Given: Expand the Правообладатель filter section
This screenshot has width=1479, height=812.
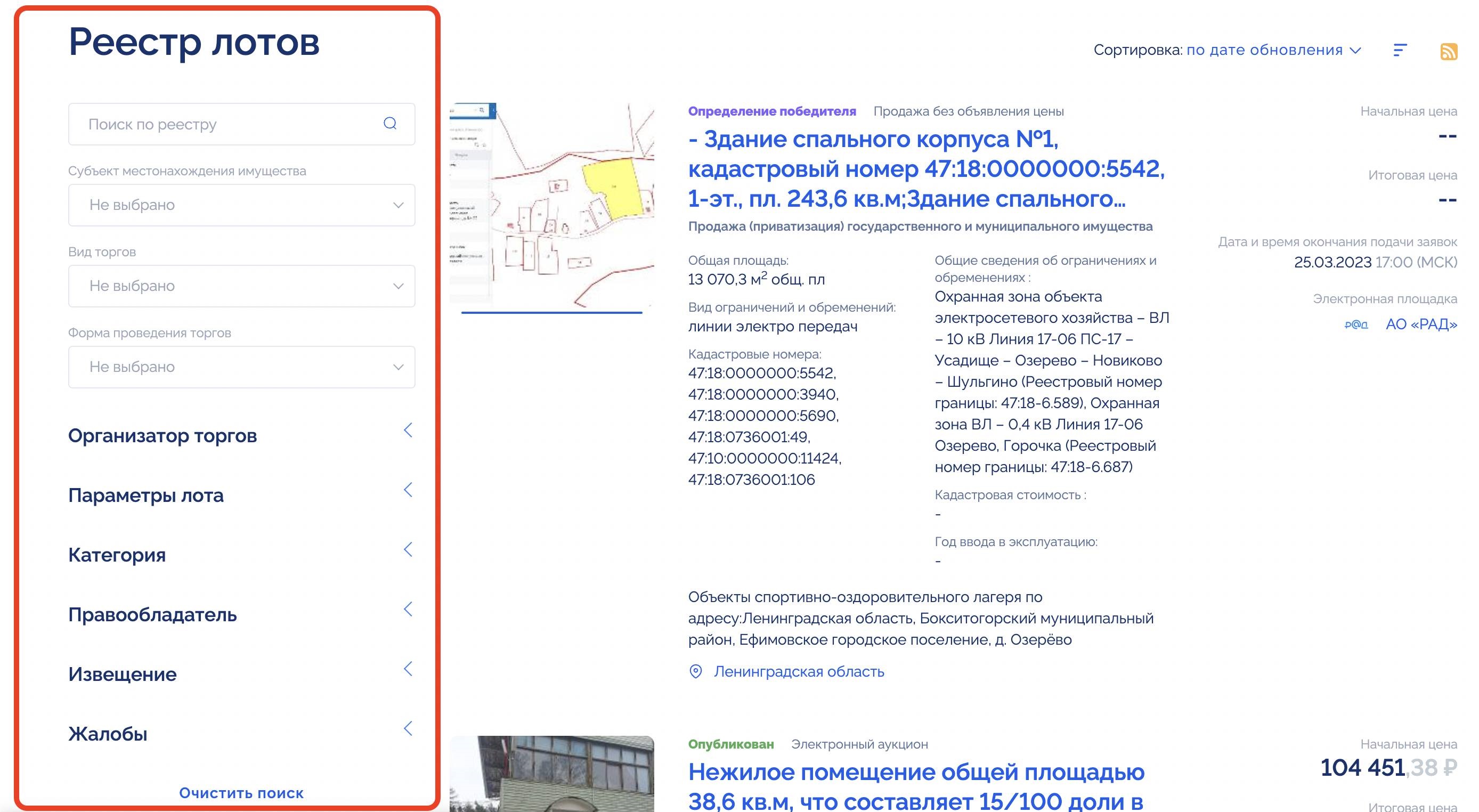Looking at the screenshot, I should [x=241, y=614].
